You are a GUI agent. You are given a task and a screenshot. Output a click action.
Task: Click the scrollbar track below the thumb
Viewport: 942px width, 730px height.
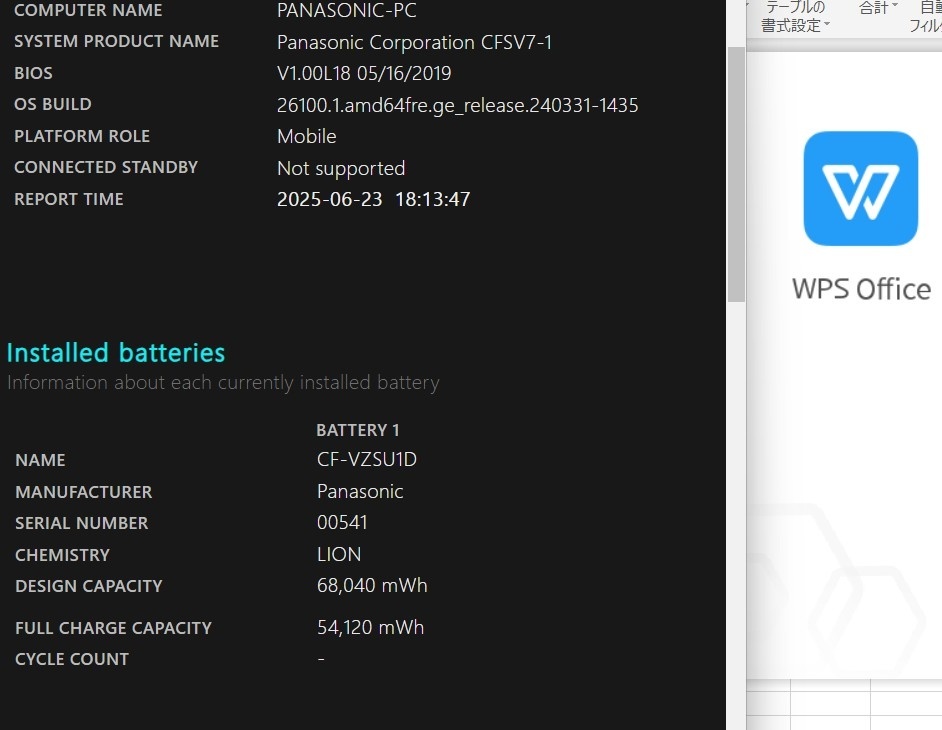coord(736,516)
